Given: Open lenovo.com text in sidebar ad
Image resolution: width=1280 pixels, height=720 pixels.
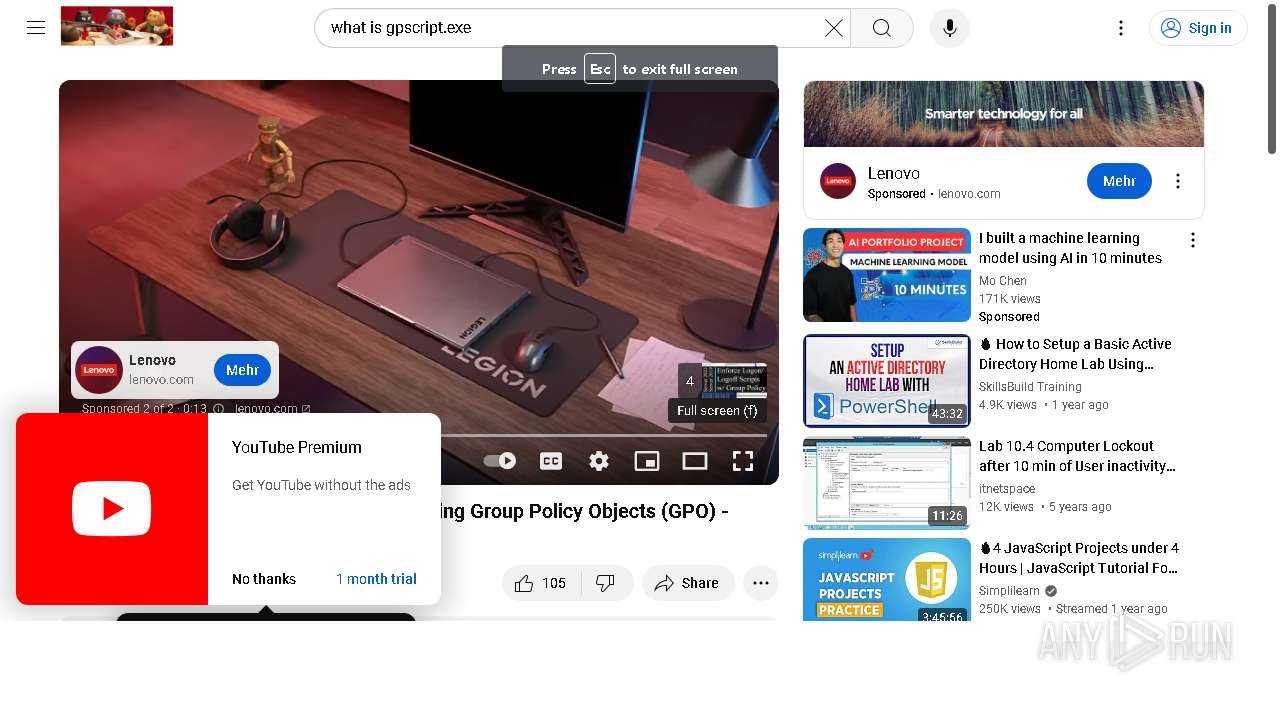Looking at the screenshot, I should click(969, 194).
